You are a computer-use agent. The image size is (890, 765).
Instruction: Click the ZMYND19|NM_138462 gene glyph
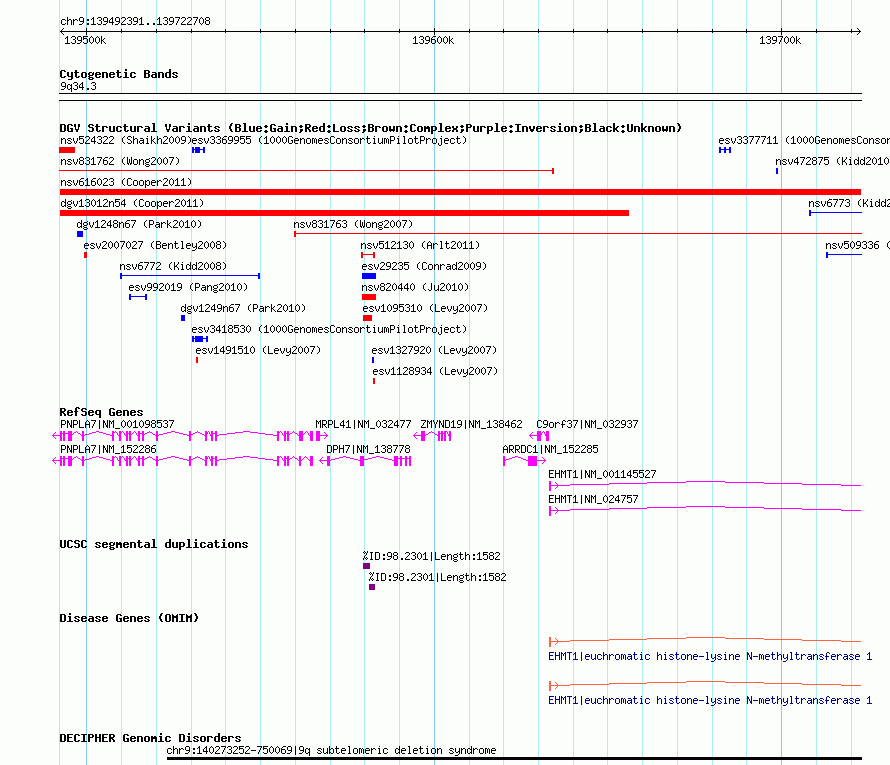tap(432, 436)
